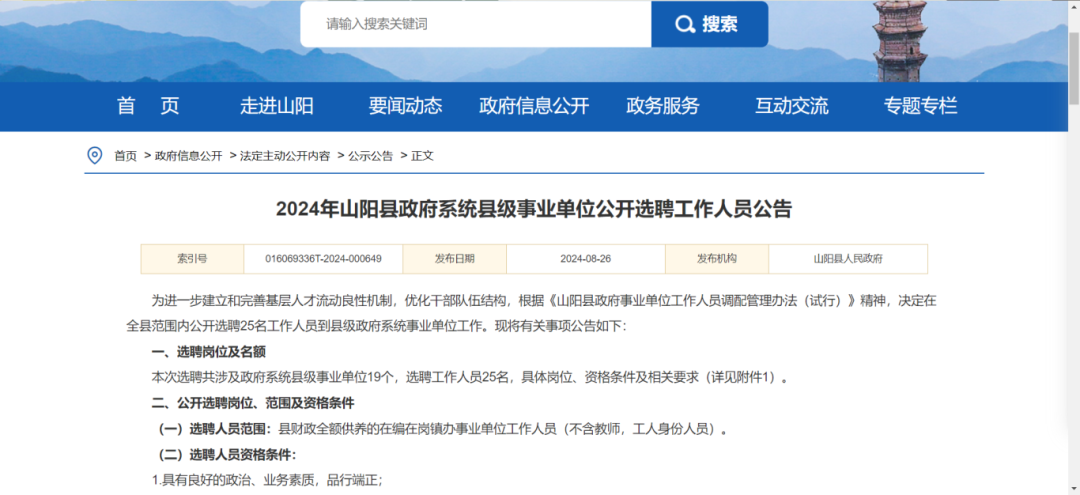
Task: Open 政务服务 from the navigation bar
Action: coord(662,106)
